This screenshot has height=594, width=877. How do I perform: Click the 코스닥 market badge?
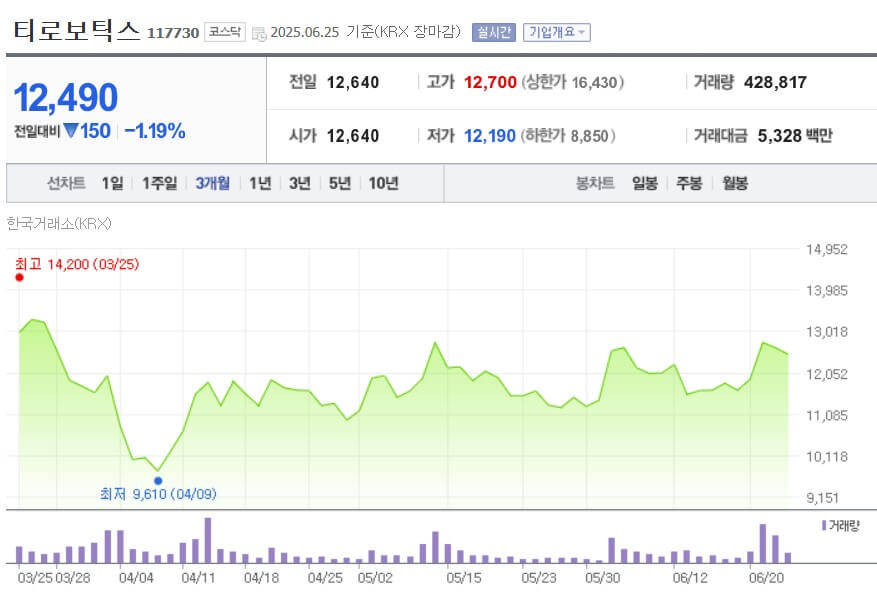click(225, 32)
